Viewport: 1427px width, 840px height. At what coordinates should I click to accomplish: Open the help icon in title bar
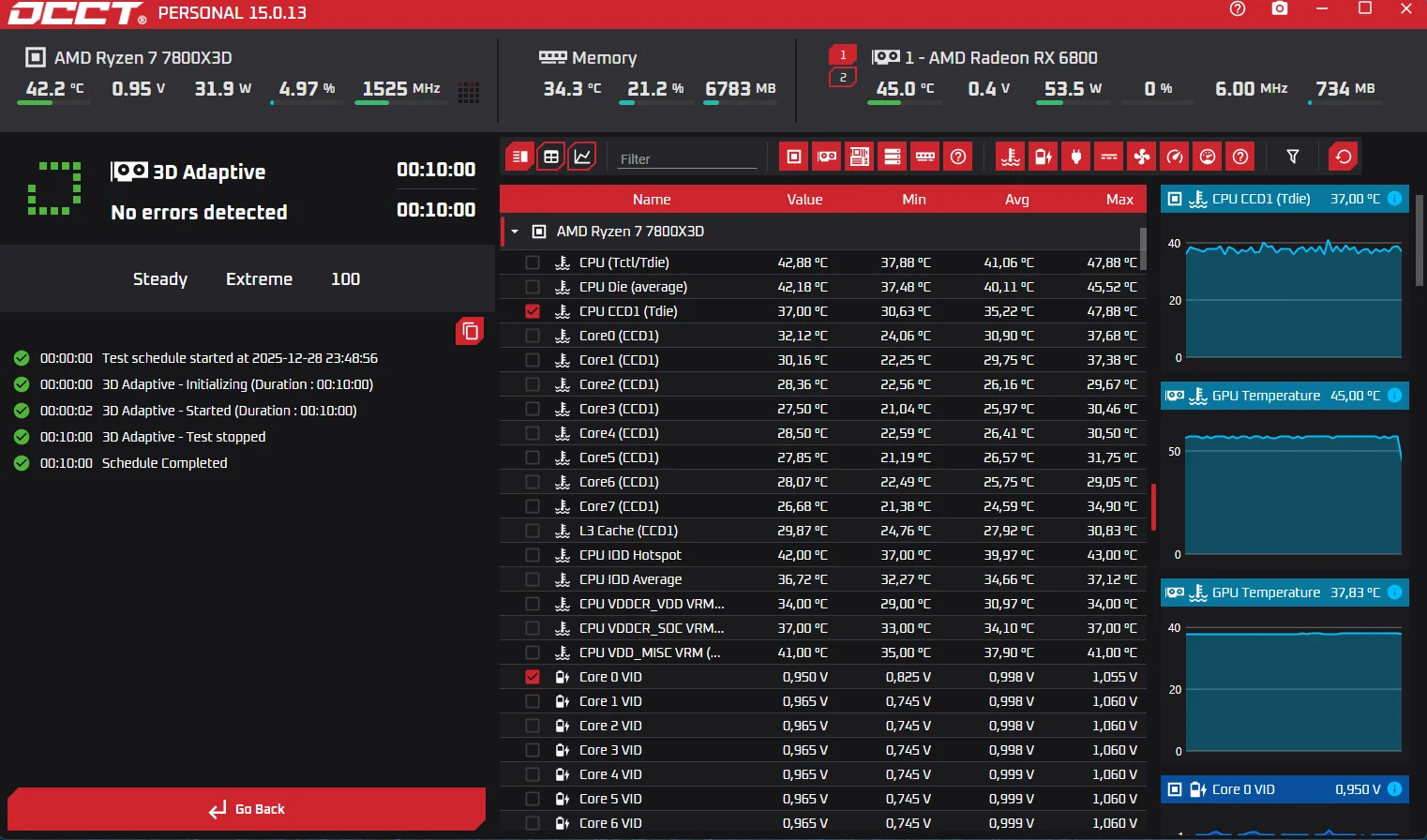1238,8
